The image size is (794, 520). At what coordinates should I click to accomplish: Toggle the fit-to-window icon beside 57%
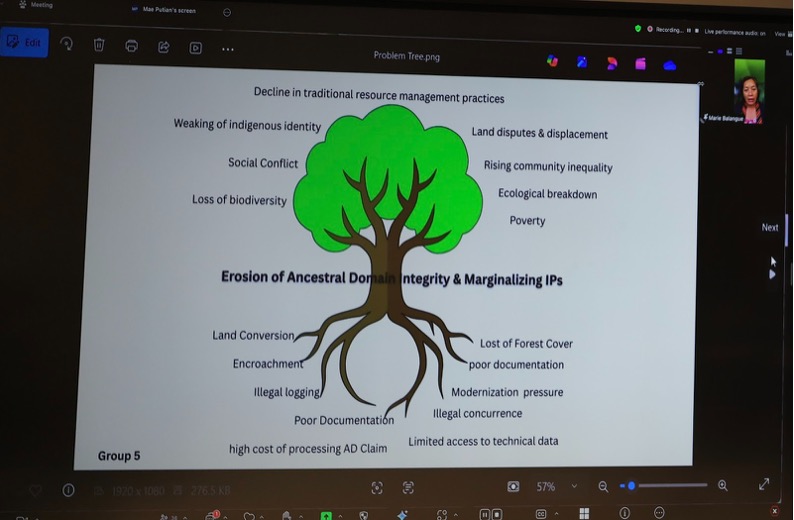pos(513,487)
